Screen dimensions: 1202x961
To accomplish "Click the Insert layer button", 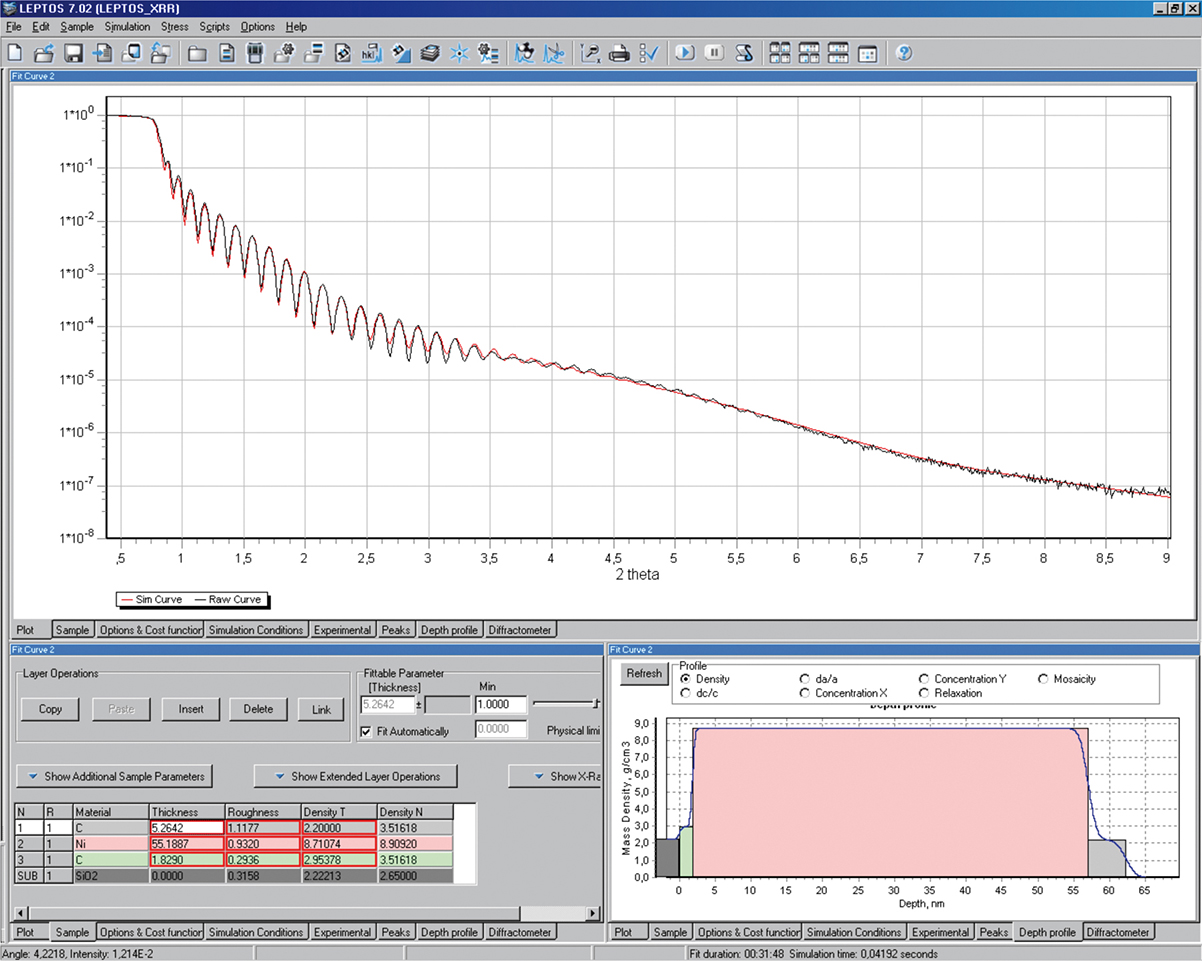I will coord(191,709).
